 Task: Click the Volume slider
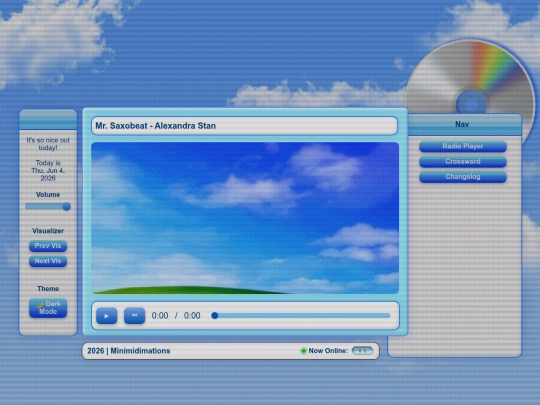[x=48, y=206]
